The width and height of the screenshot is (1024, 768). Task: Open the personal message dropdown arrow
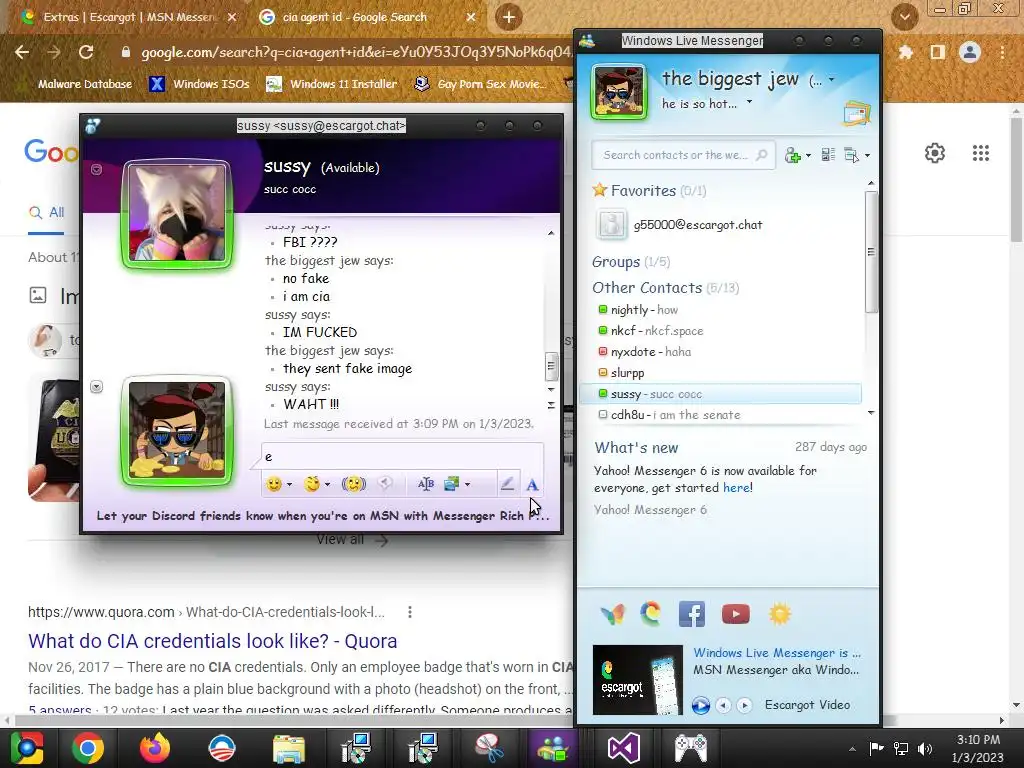pyautogui.click(x=750, y=102)
